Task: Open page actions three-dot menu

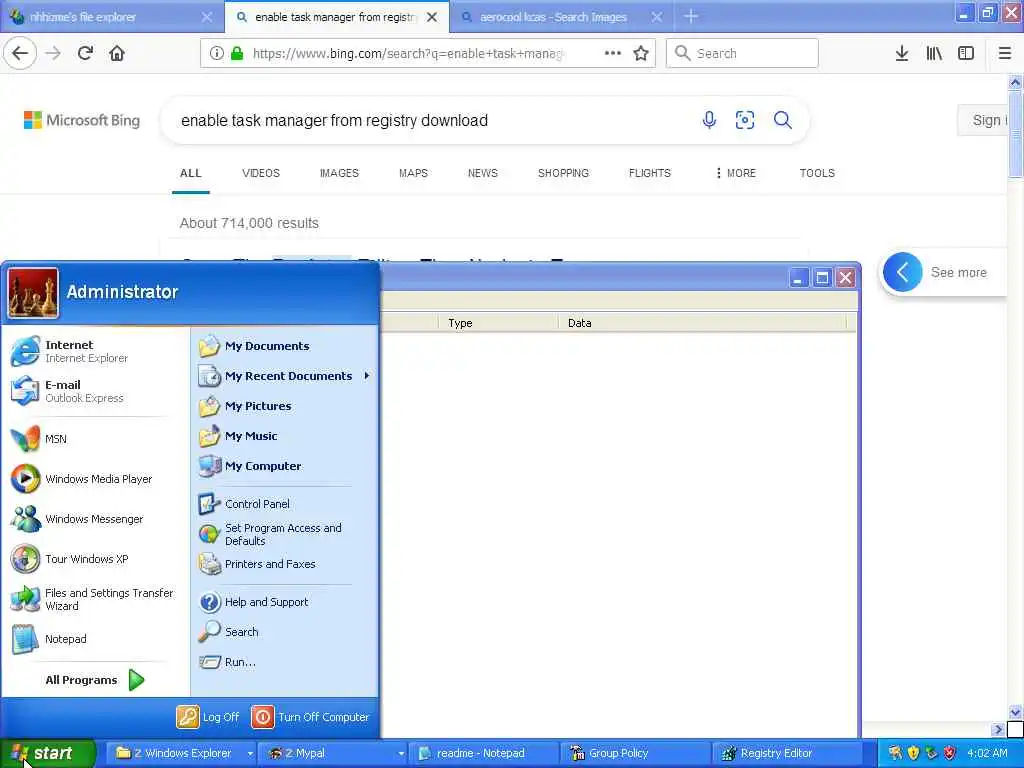Action: tap(613, 53)
